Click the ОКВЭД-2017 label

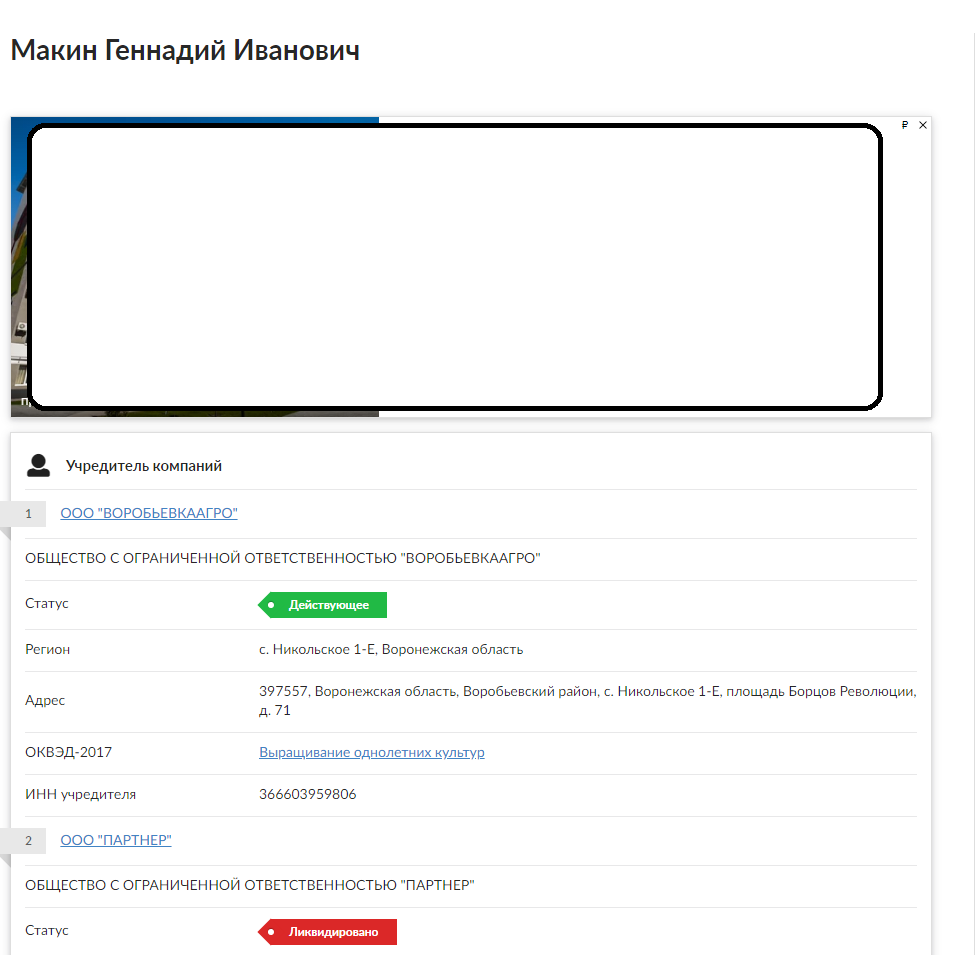68,752
